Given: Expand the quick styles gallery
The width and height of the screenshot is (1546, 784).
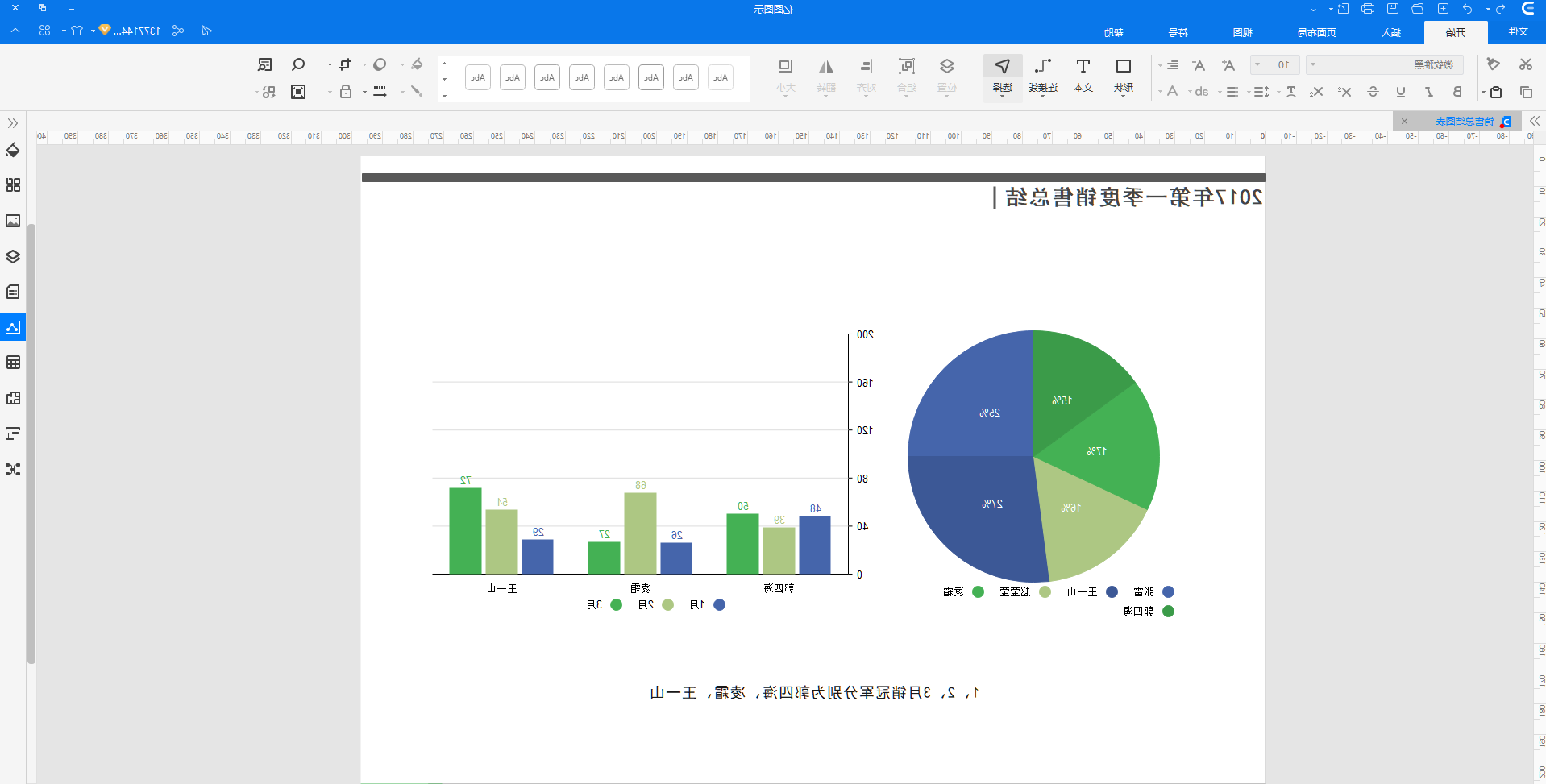Looking at the screenshot, I should [x=444, y=94].
